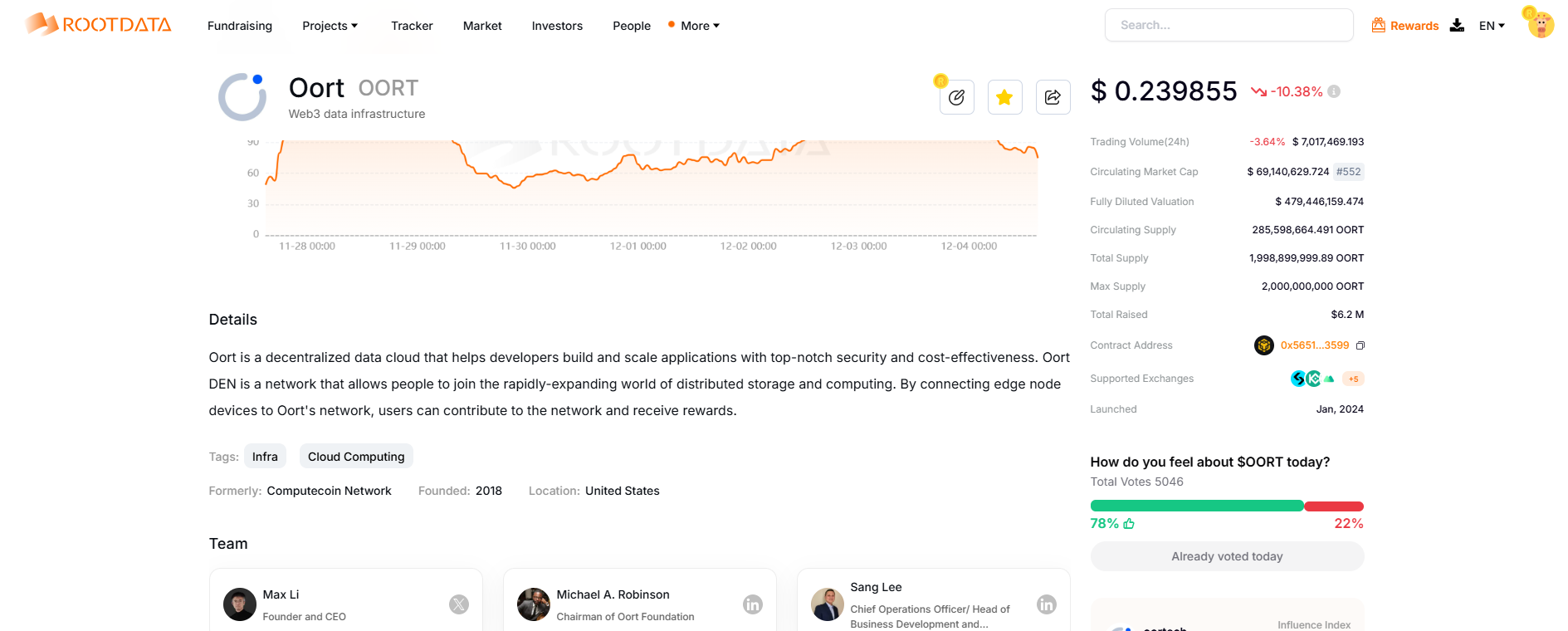Screen dimensions: 1568x631
Task: Click the $ 0.239855 price value
Action: tap(1164, 91)
